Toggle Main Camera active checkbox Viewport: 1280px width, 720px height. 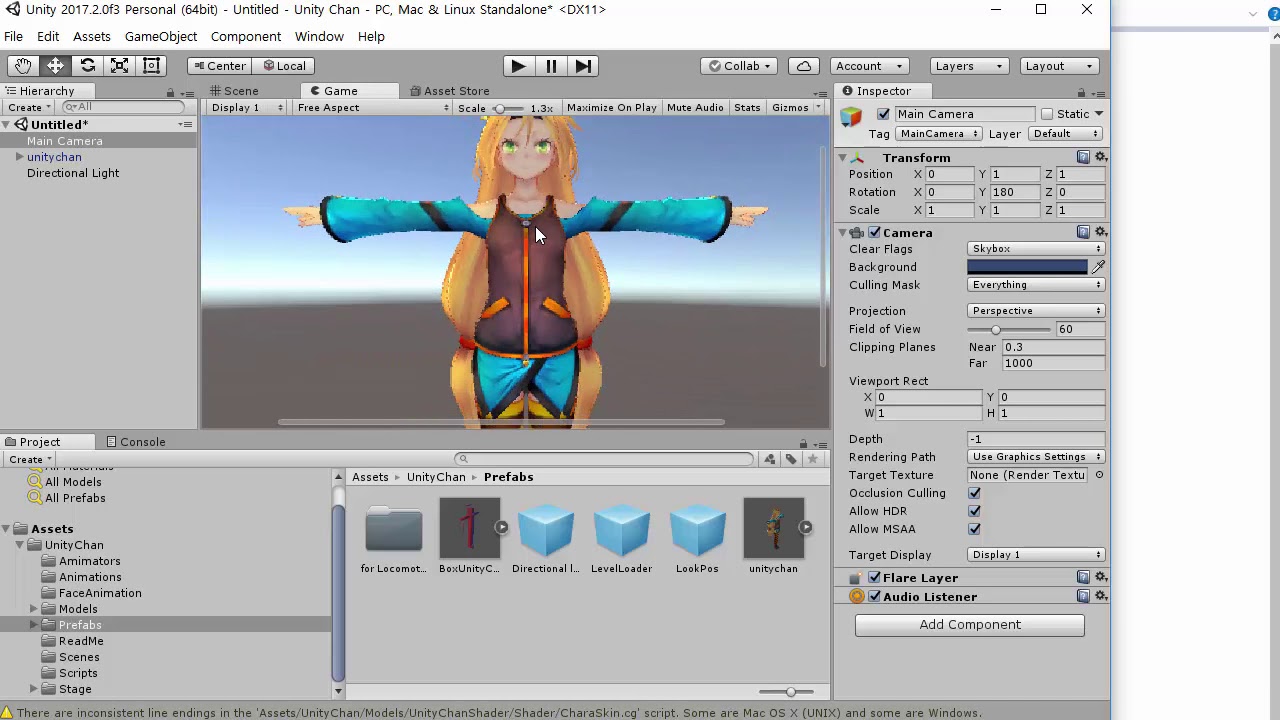(x=883, y=114)
